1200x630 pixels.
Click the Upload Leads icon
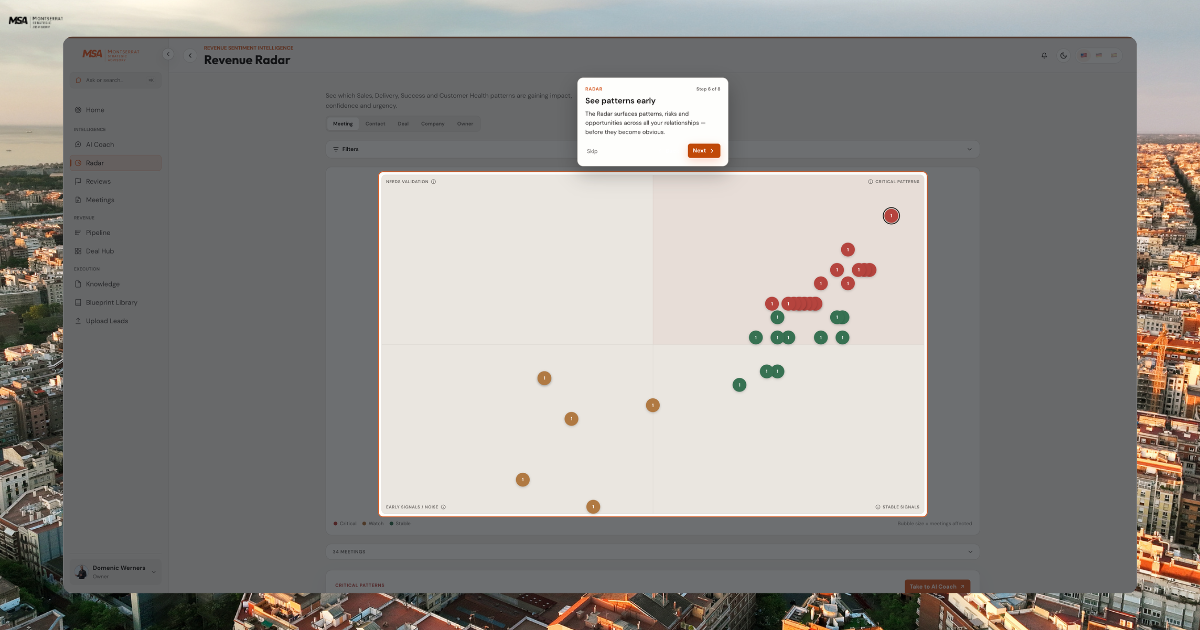click(x=78, y=321)
